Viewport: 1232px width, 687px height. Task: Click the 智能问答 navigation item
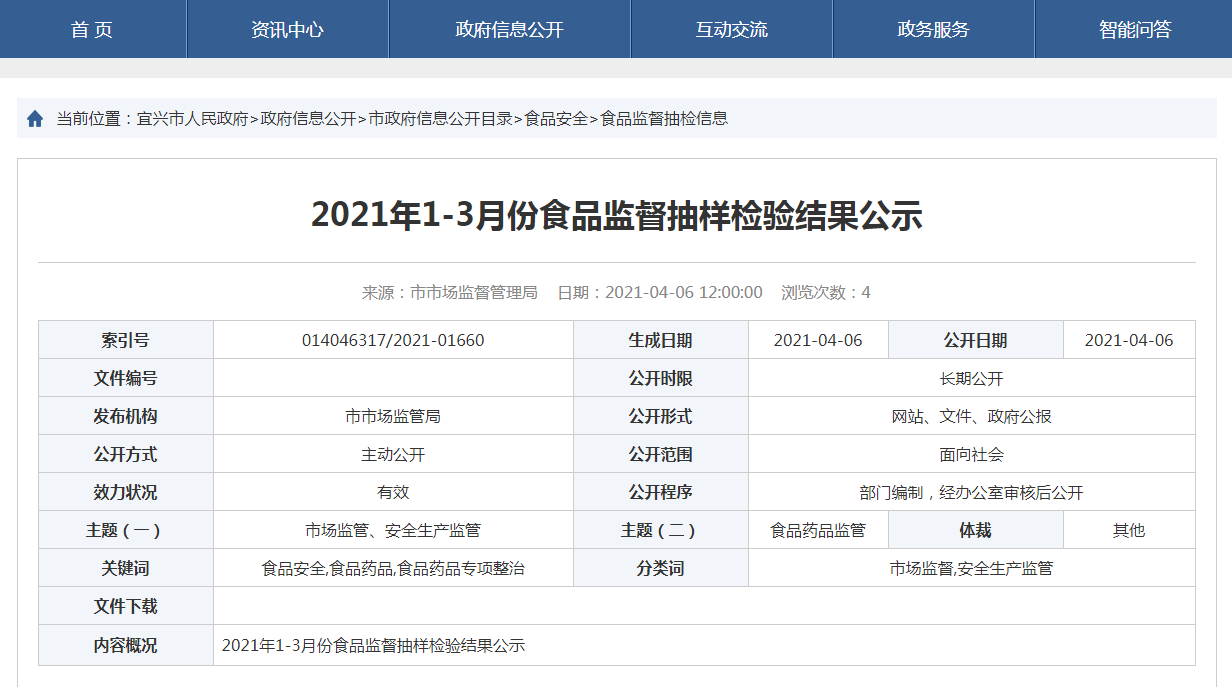point(1134,30)
